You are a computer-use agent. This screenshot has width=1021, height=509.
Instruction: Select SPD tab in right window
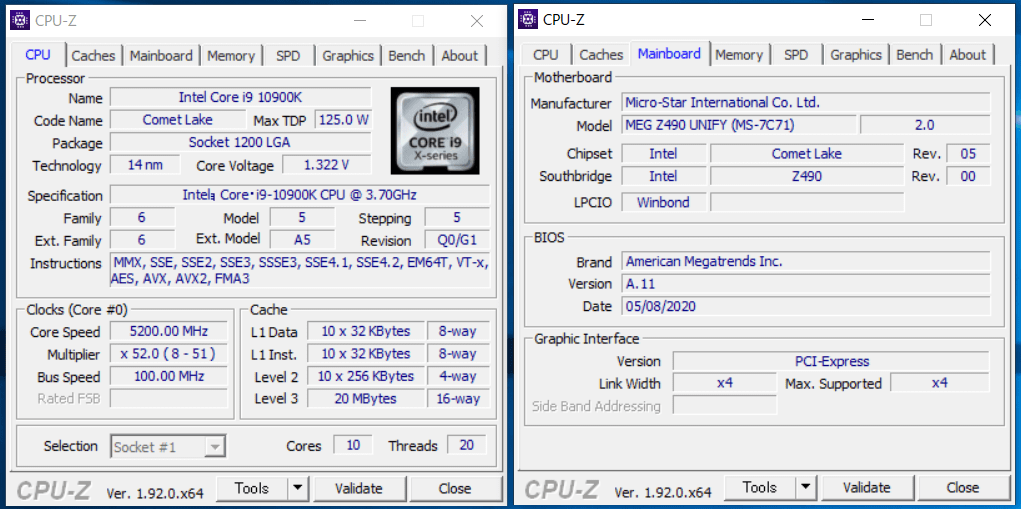[796, 55]
